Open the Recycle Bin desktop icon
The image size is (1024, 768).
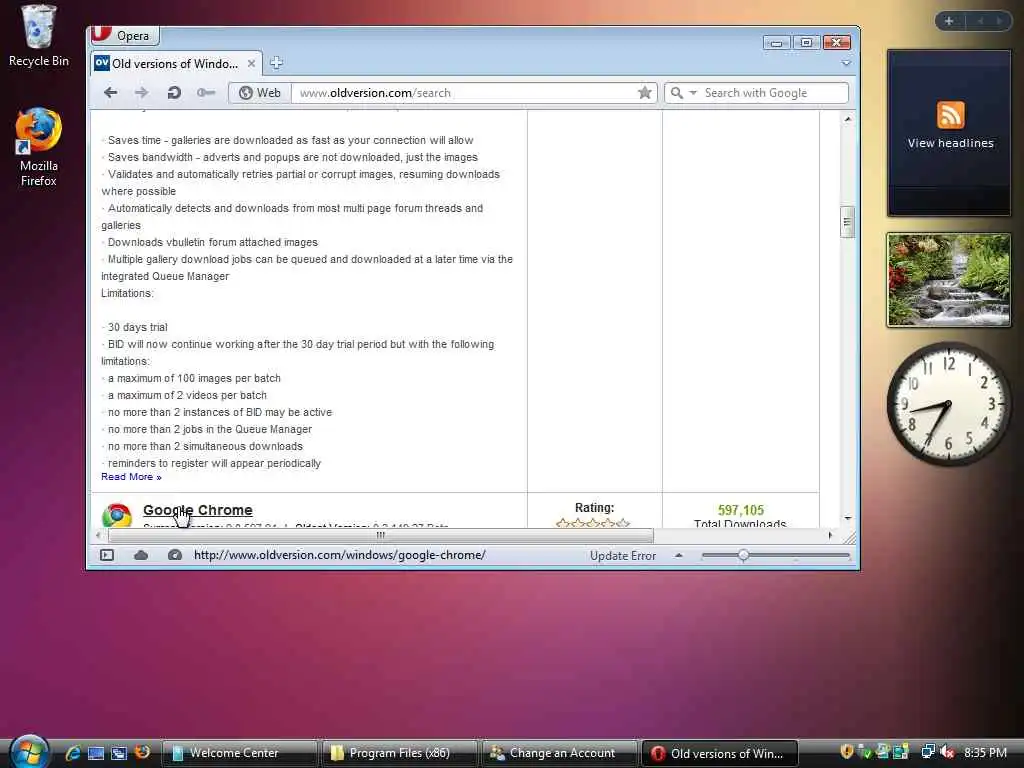coord(39,36)
